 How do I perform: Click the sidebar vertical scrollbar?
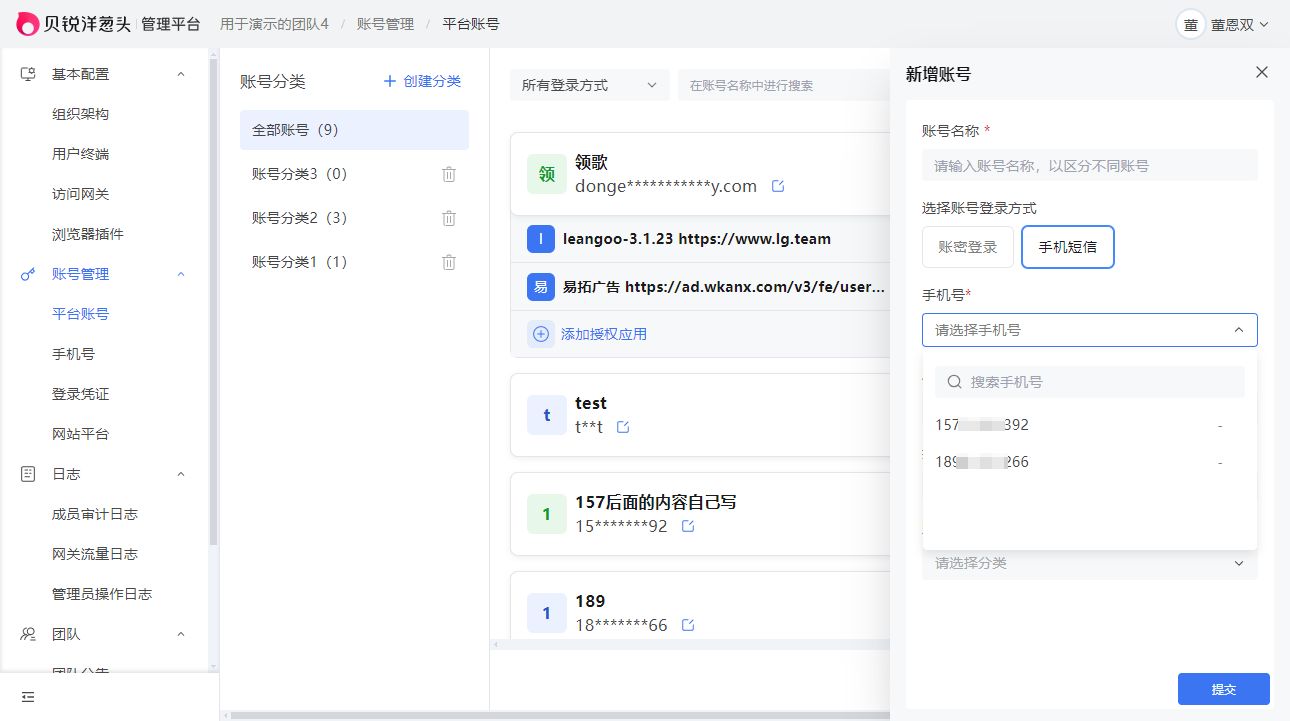pos(213,300)
